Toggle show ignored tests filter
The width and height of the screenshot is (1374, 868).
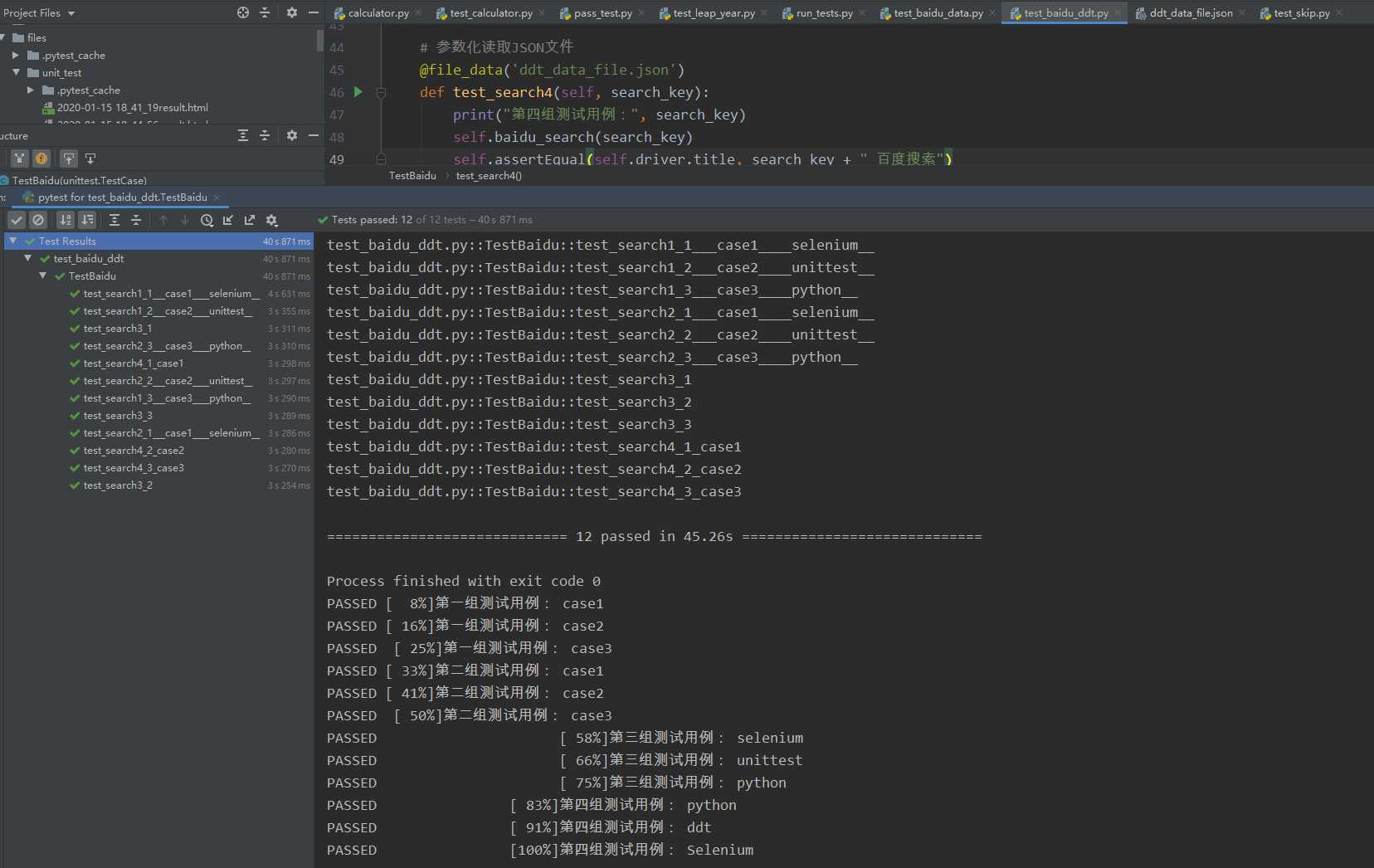(x=38, y=220)
